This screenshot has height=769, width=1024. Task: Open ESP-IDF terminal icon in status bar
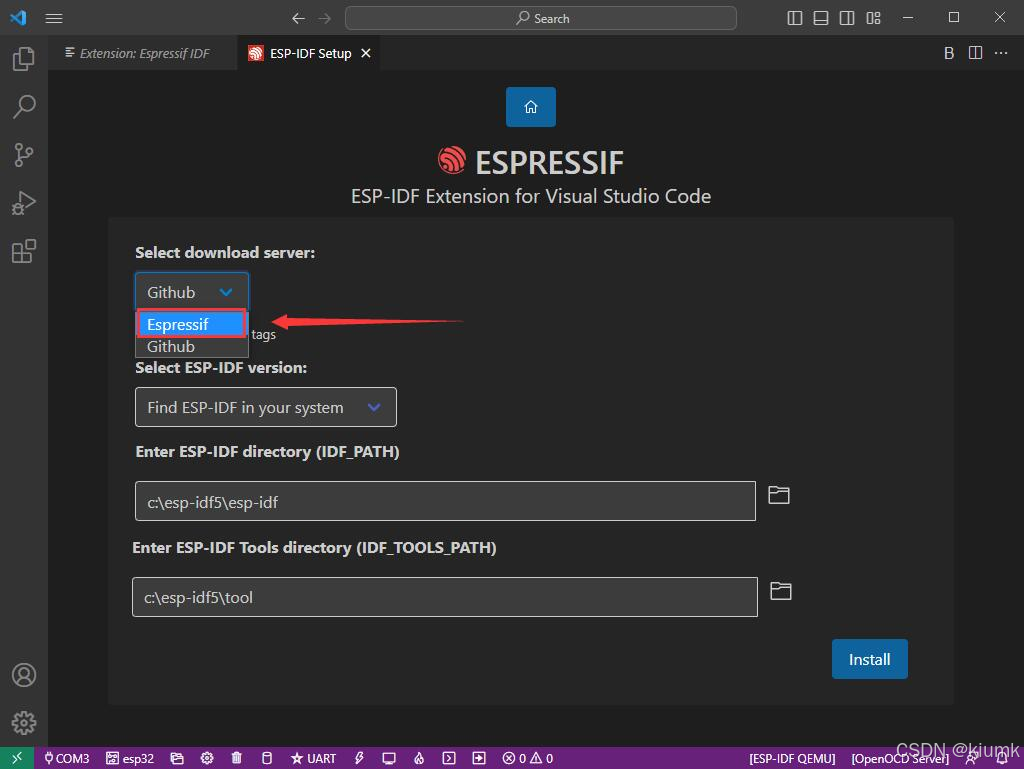[449, 758]
